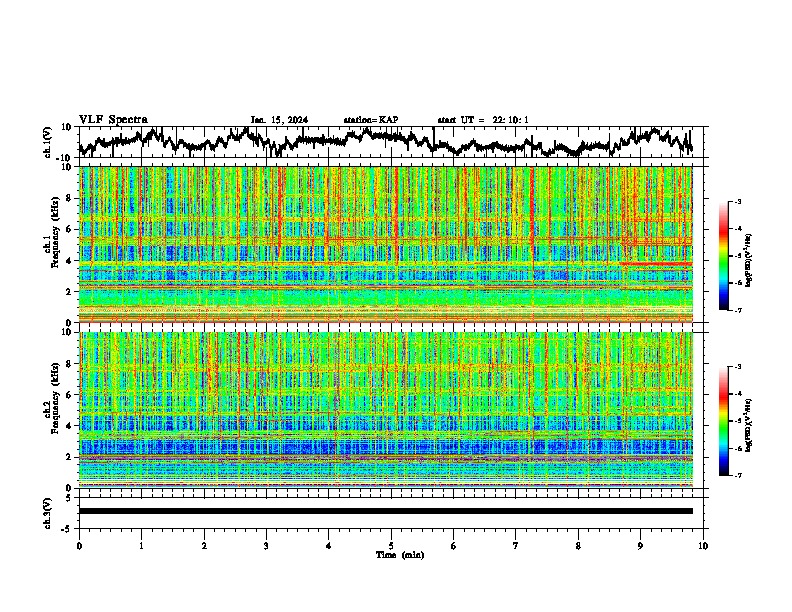Click tick label '7' on the Time axis

[x=516, y=546]
